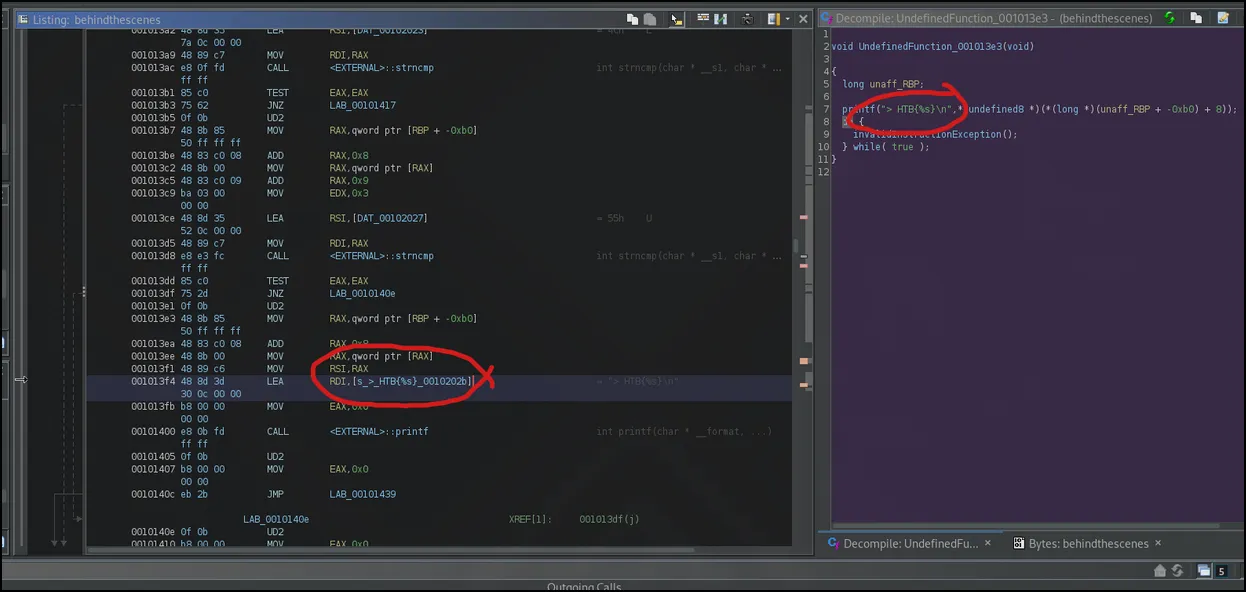Toggle mouse hover mode cursor icon

tap(677, 19)
